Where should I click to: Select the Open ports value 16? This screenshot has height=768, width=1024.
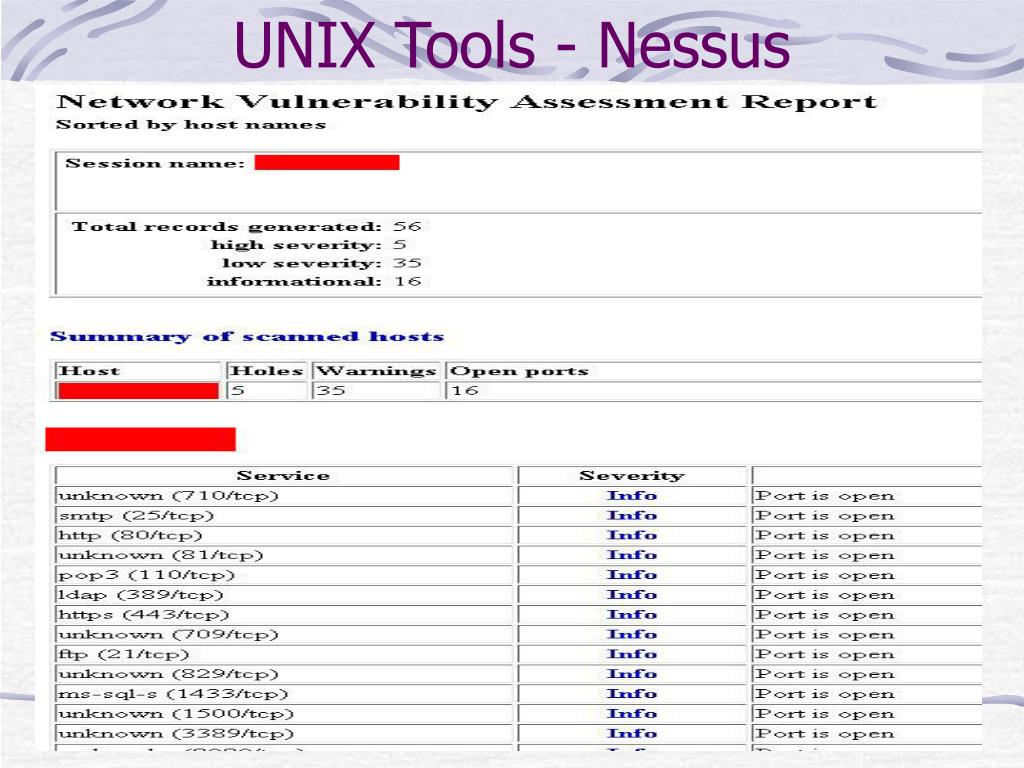click(465, 391)
